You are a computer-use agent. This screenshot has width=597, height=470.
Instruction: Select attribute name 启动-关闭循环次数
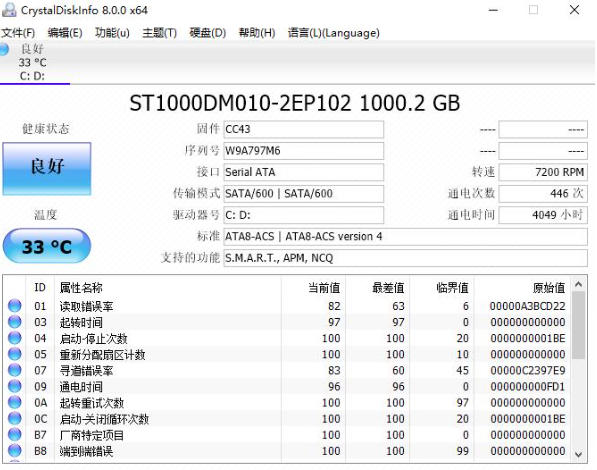tap(104, 419)
